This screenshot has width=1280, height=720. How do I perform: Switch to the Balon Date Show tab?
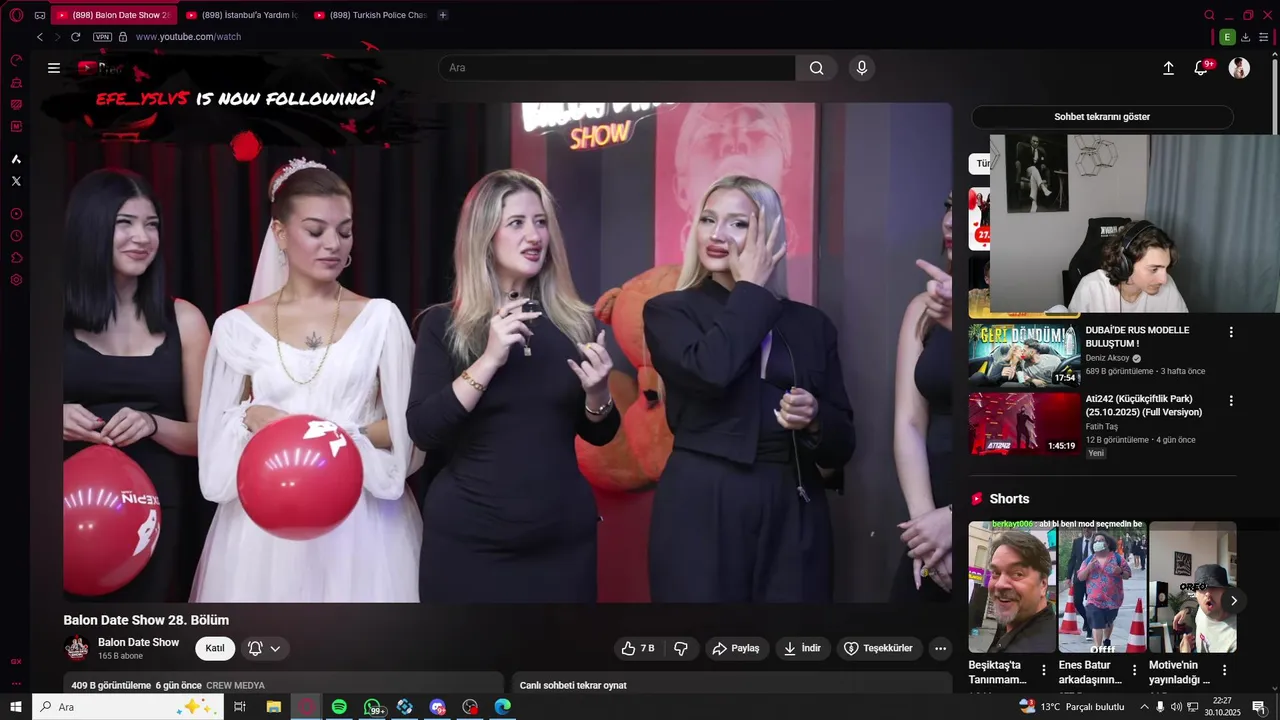(113, 15)
